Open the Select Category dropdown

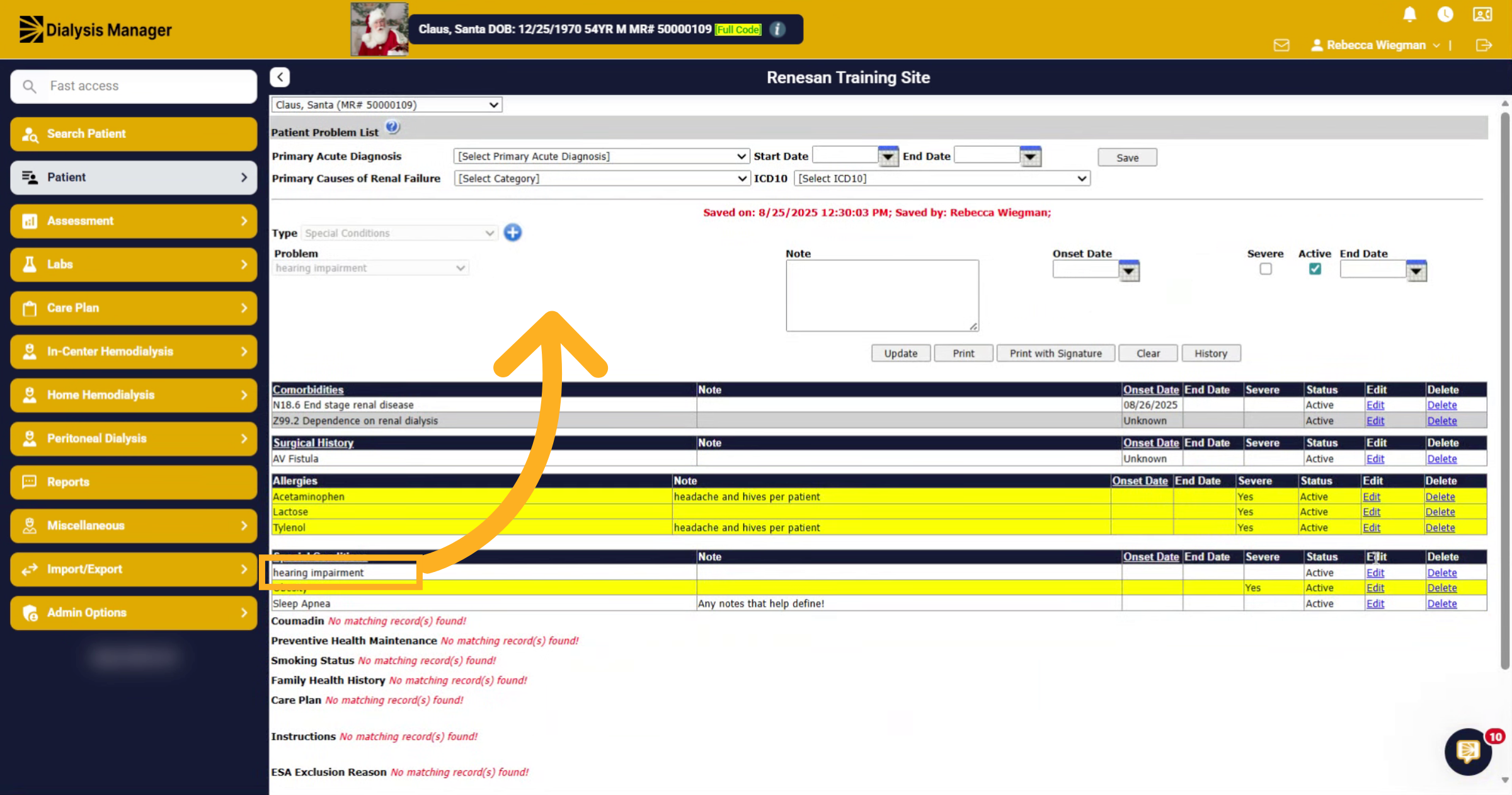tap(601, 179)
